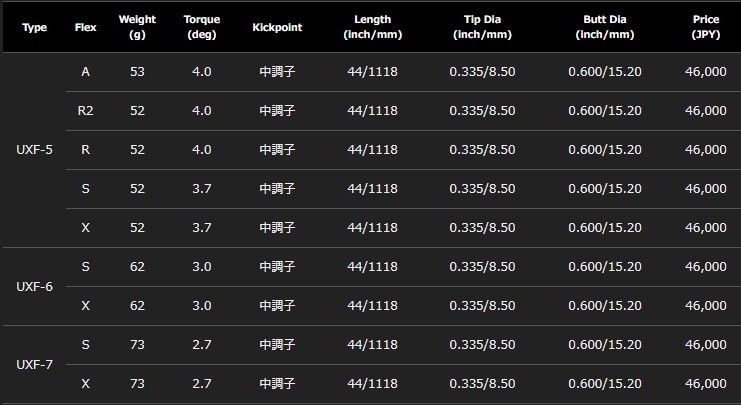Click flex R2 in the UXF-5 rows
Viewport: 741px width, 405px height.
[86, 111]
